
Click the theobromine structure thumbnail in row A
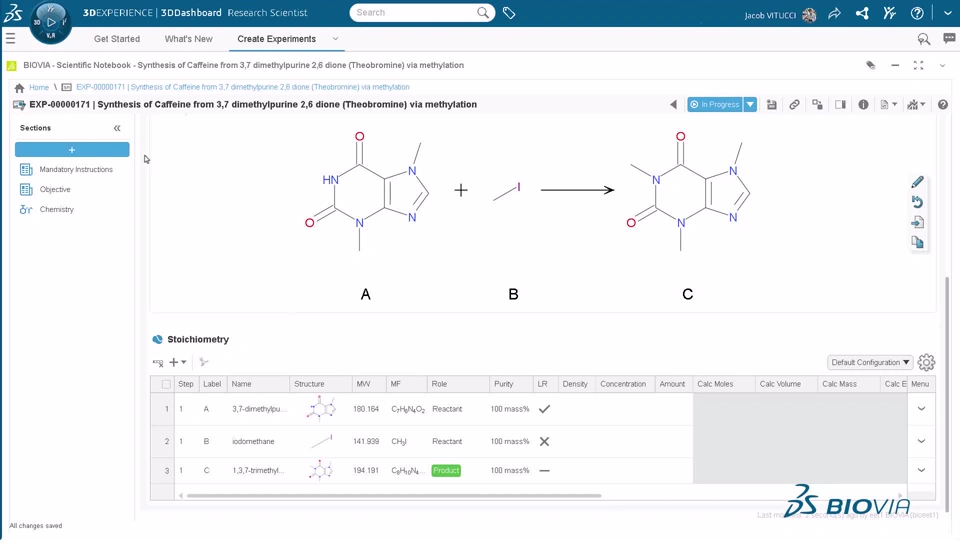click(320, 408)
